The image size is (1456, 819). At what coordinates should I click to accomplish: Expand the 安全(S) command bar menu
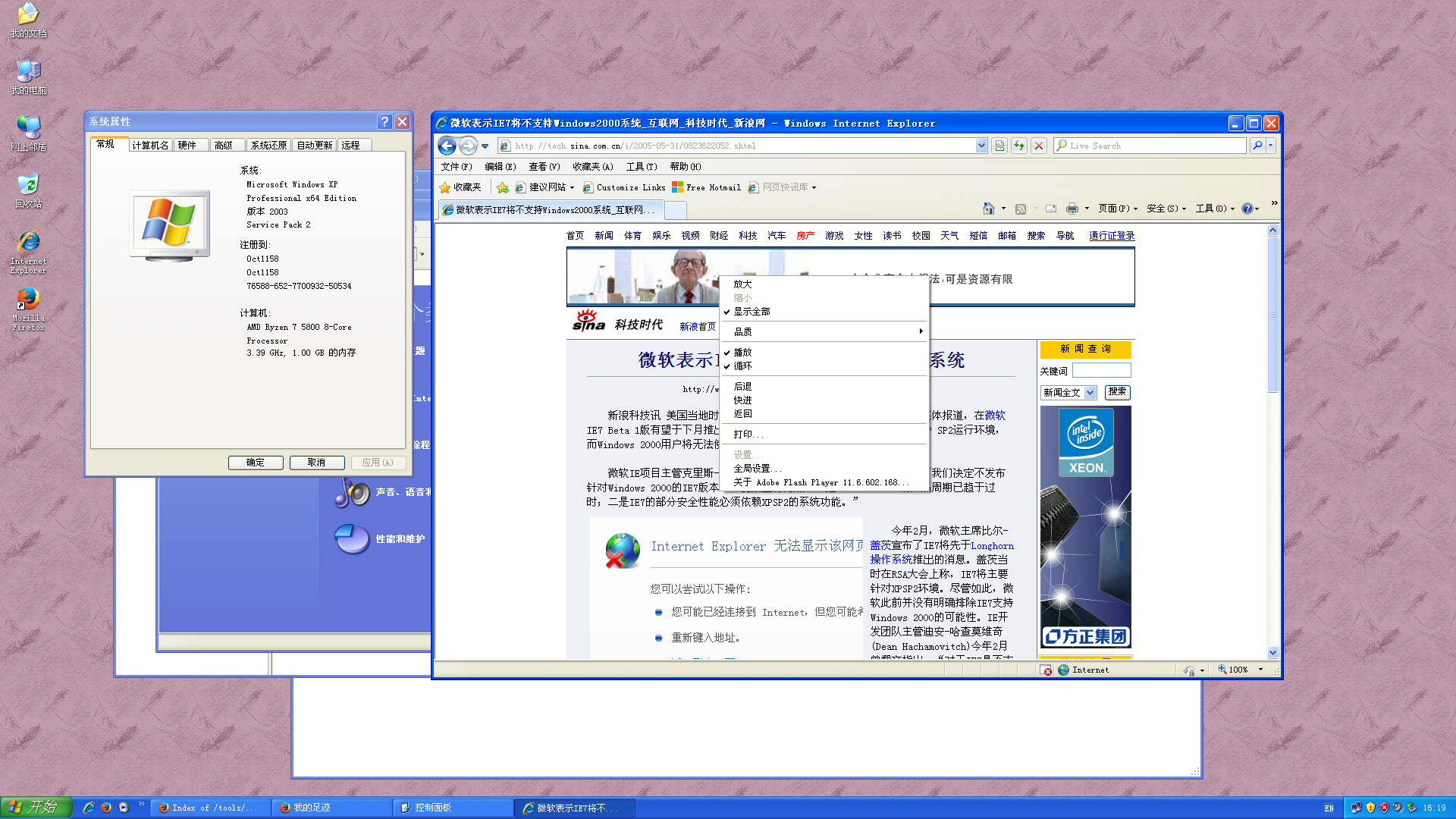[x=1166, y=209]
